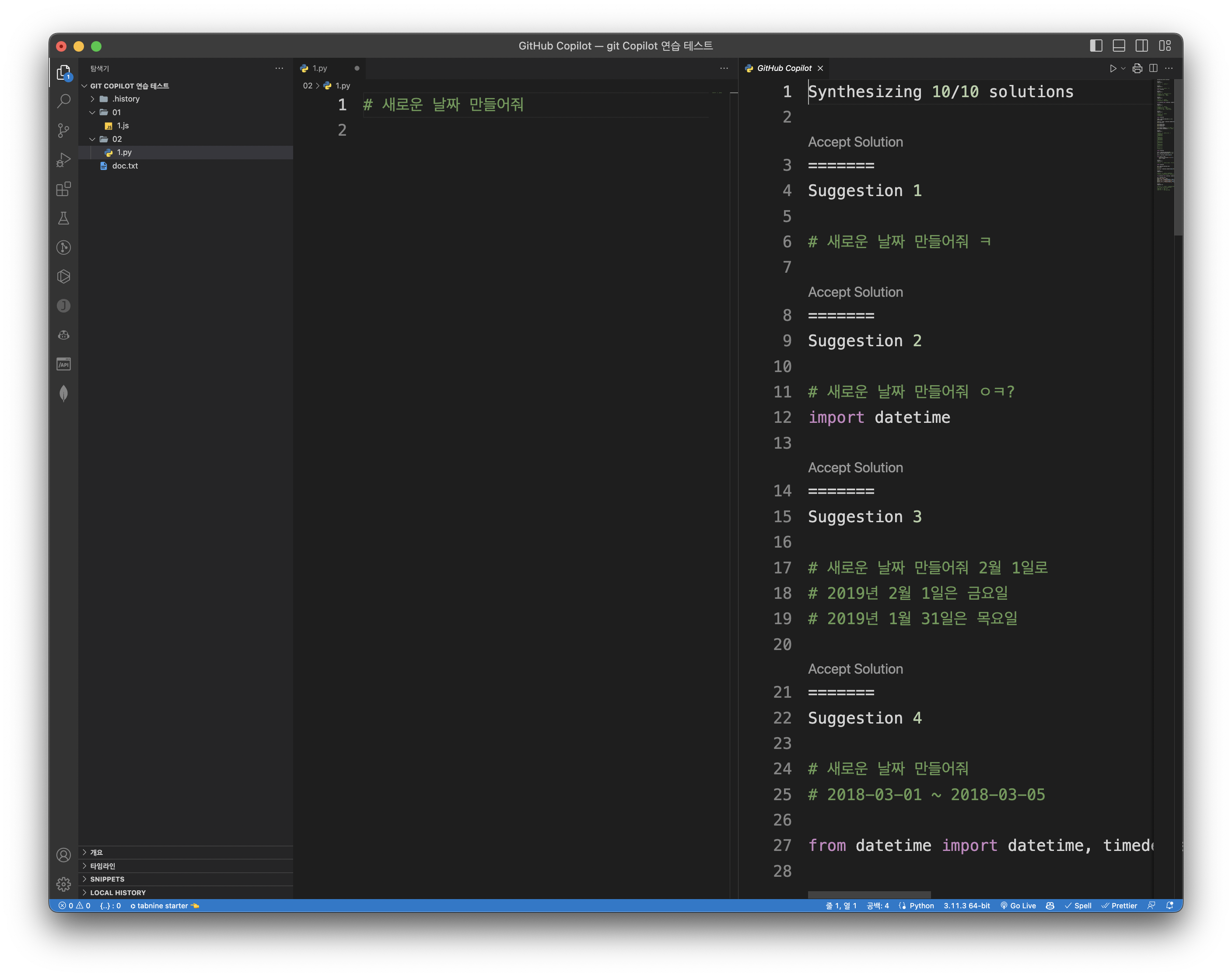Screen dimensions: 1232x977
Task: Toggle the secondary side bar
Action: pos(1142,46)
